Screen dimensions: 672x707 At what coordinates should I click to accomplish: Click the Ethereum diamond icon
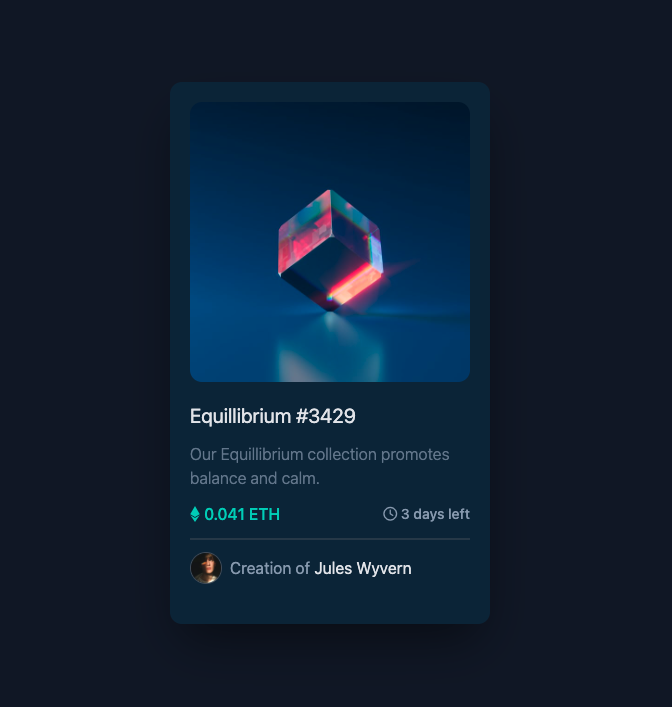pos(195,514)
